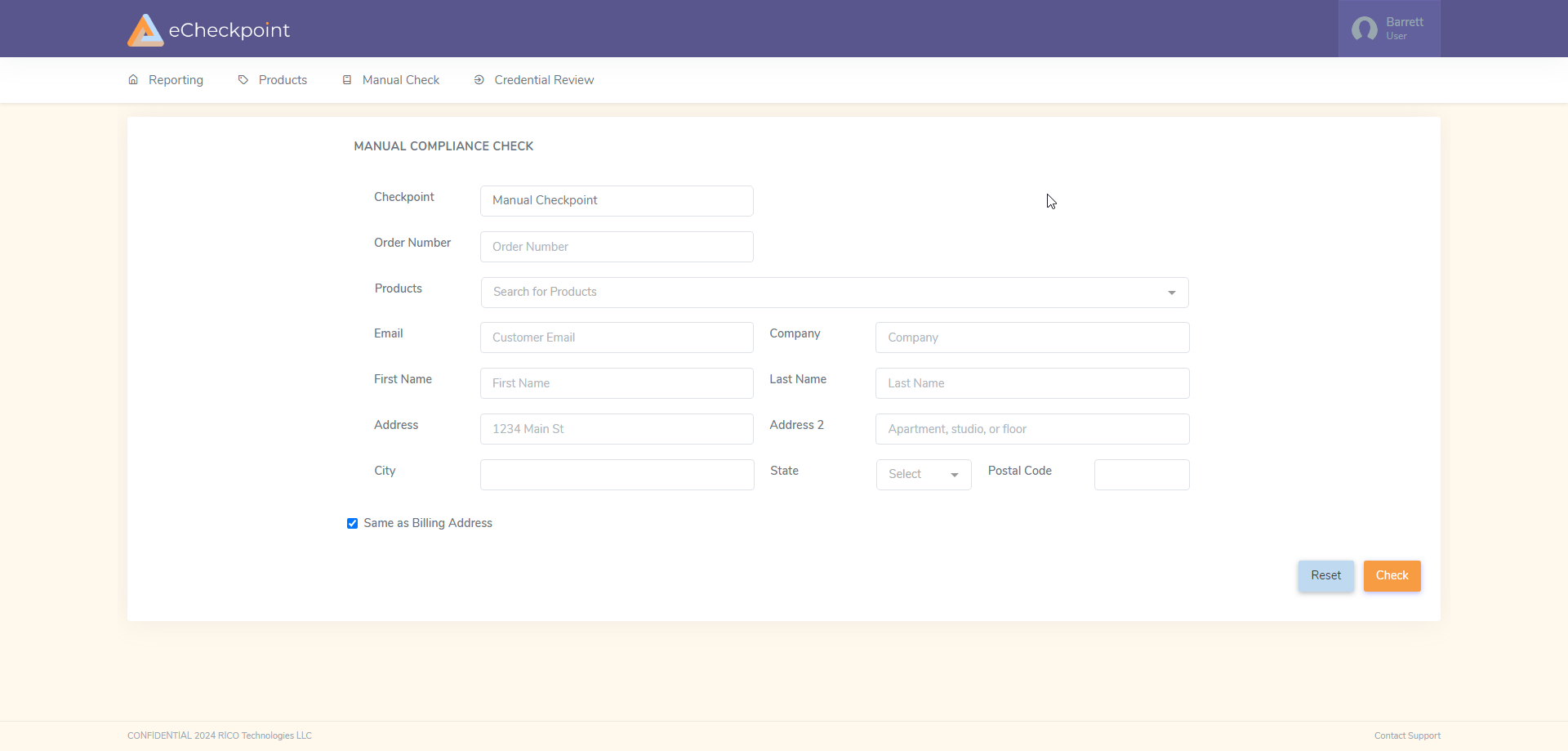Click the orange Check button
1568x751 pixels.
[1392, 576]
